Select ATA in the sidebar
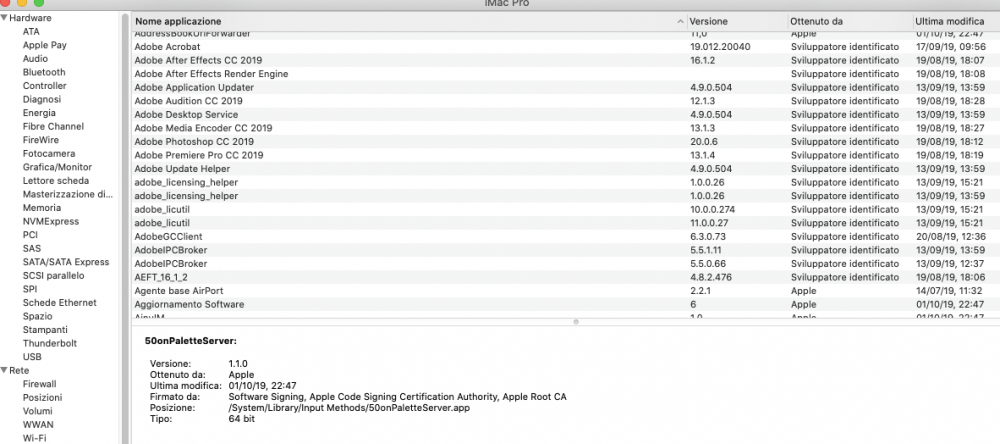Screen dimensions: 1000x444 (31, 31)
